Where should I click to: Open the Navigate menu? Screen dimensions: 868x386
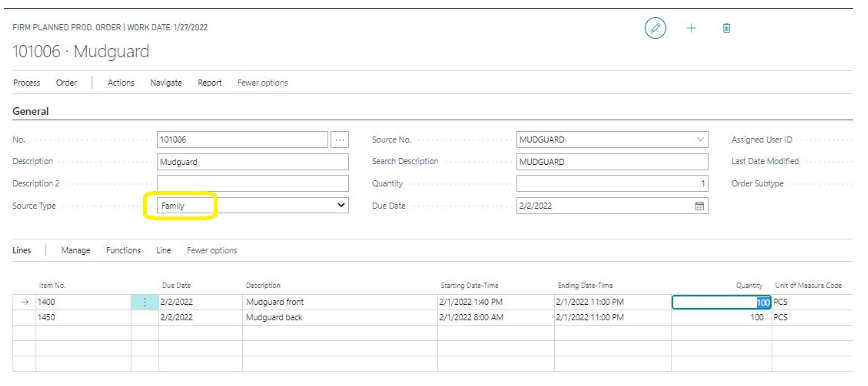166,83
